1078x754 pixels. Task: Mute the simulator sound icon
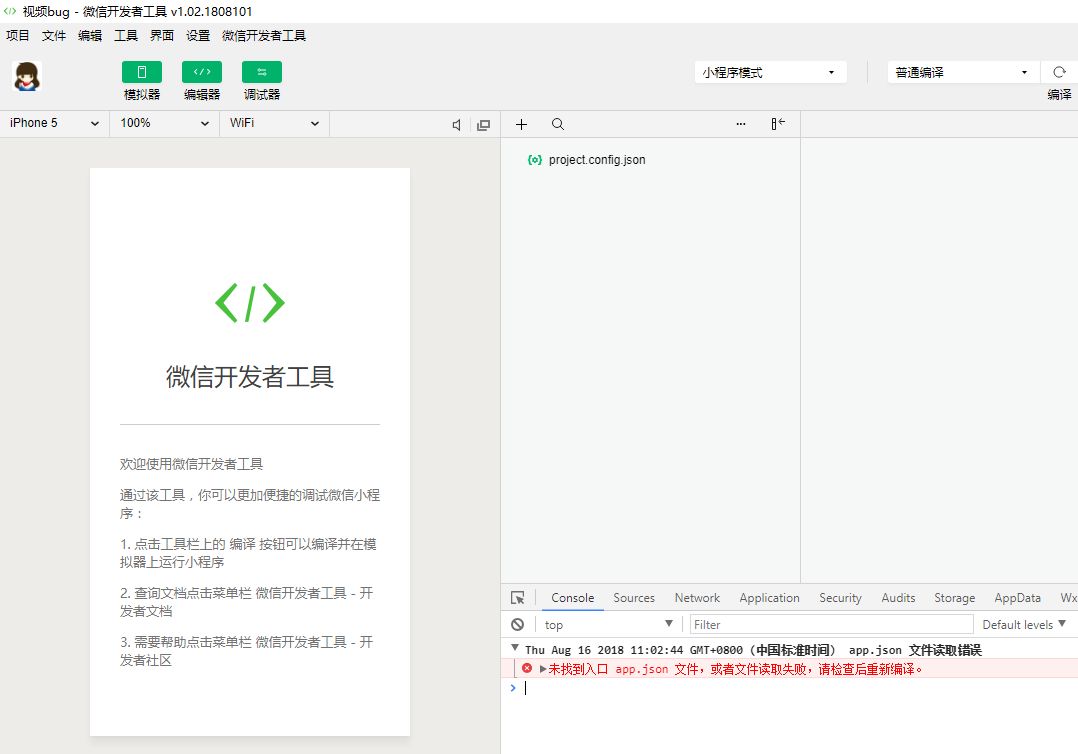click(x=456, y=124)
